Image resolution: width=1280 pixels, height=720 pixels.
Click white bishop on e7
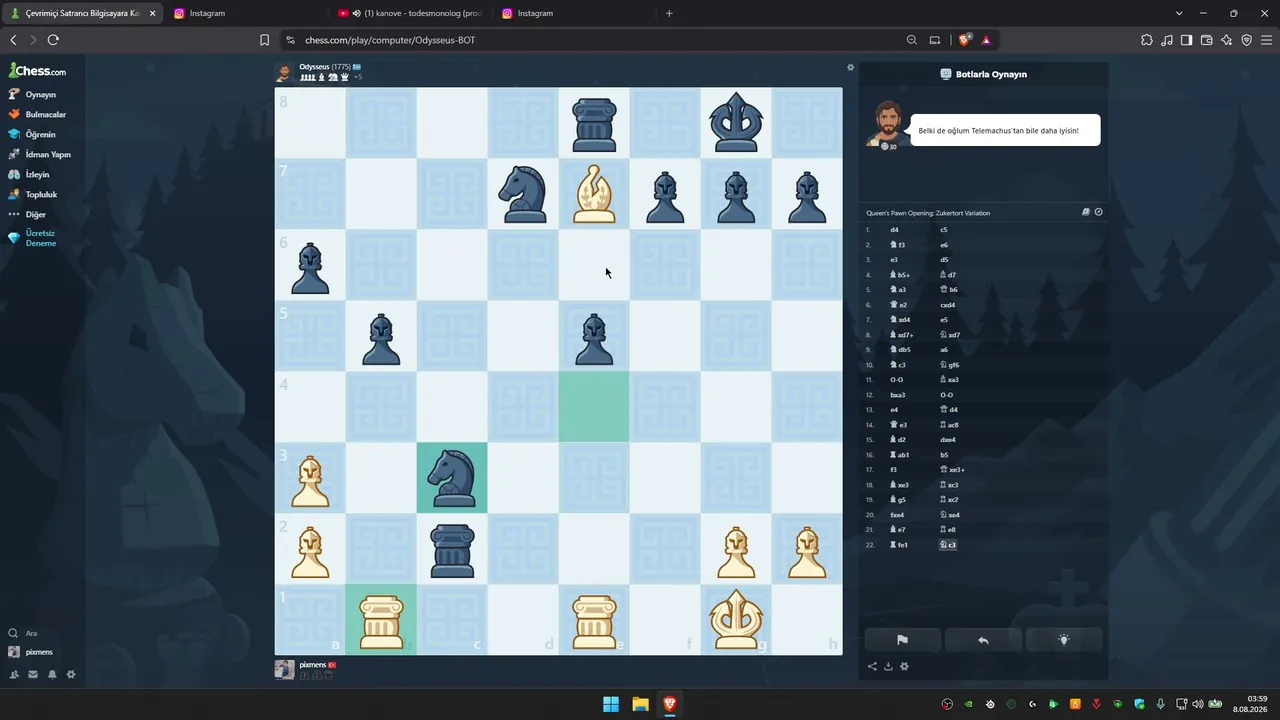(594, 194)
